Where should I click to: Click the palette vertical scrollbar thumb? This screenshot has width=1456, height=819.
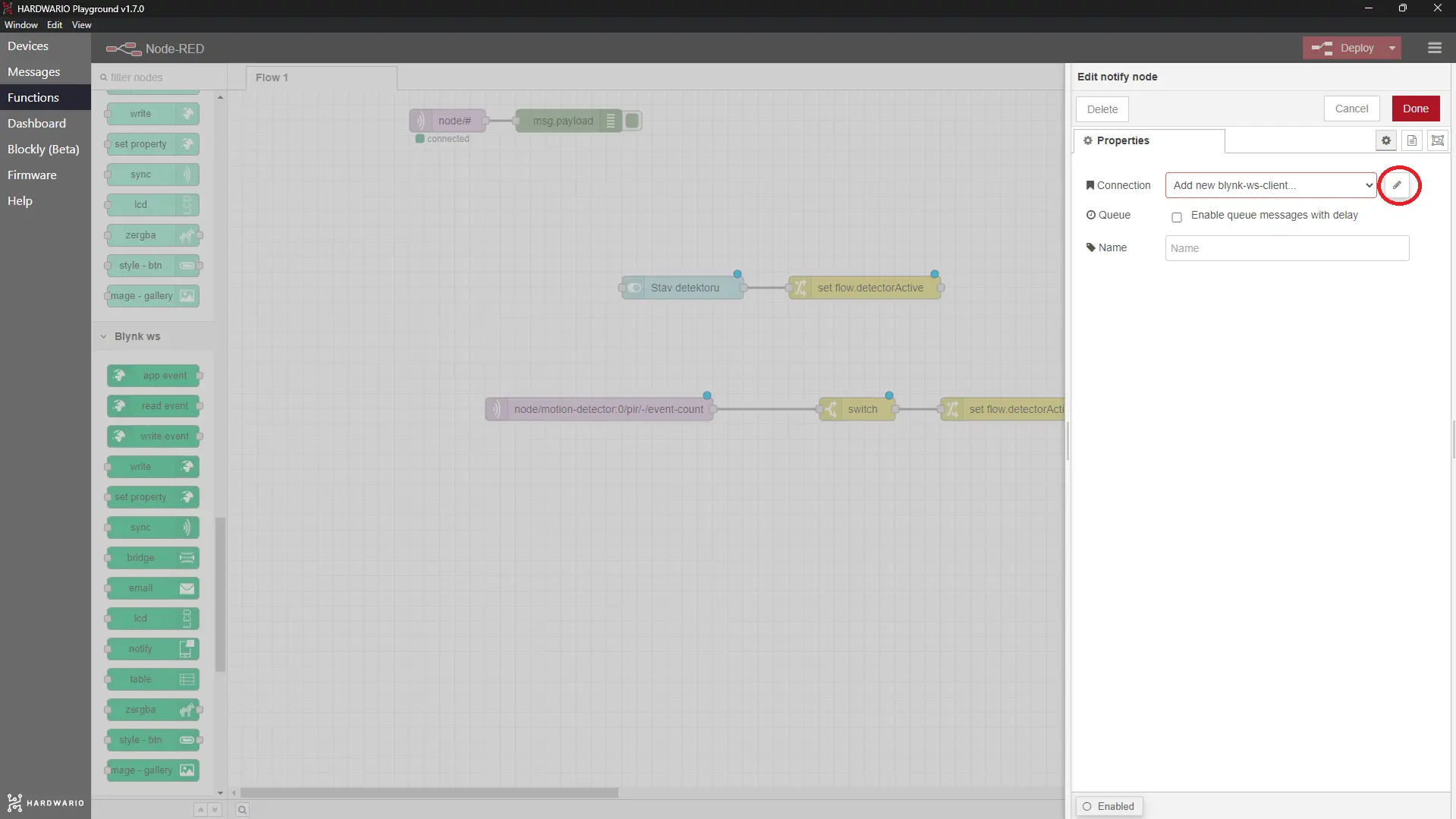click(220, 594)
